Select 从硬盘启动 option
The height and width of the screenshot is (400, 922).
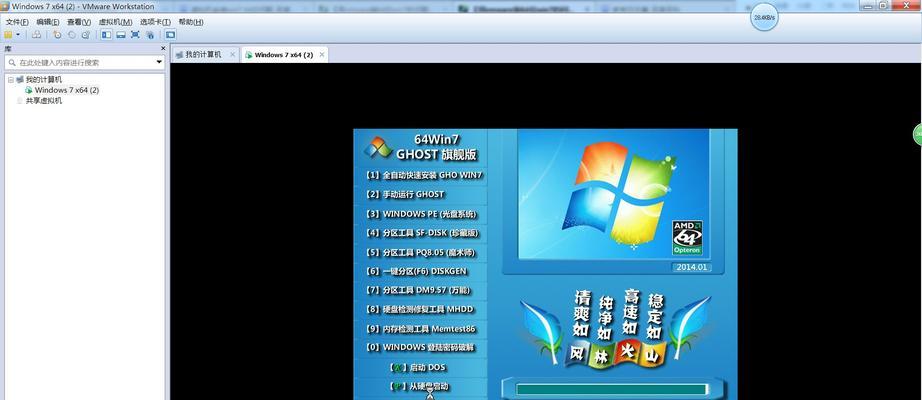419,386
